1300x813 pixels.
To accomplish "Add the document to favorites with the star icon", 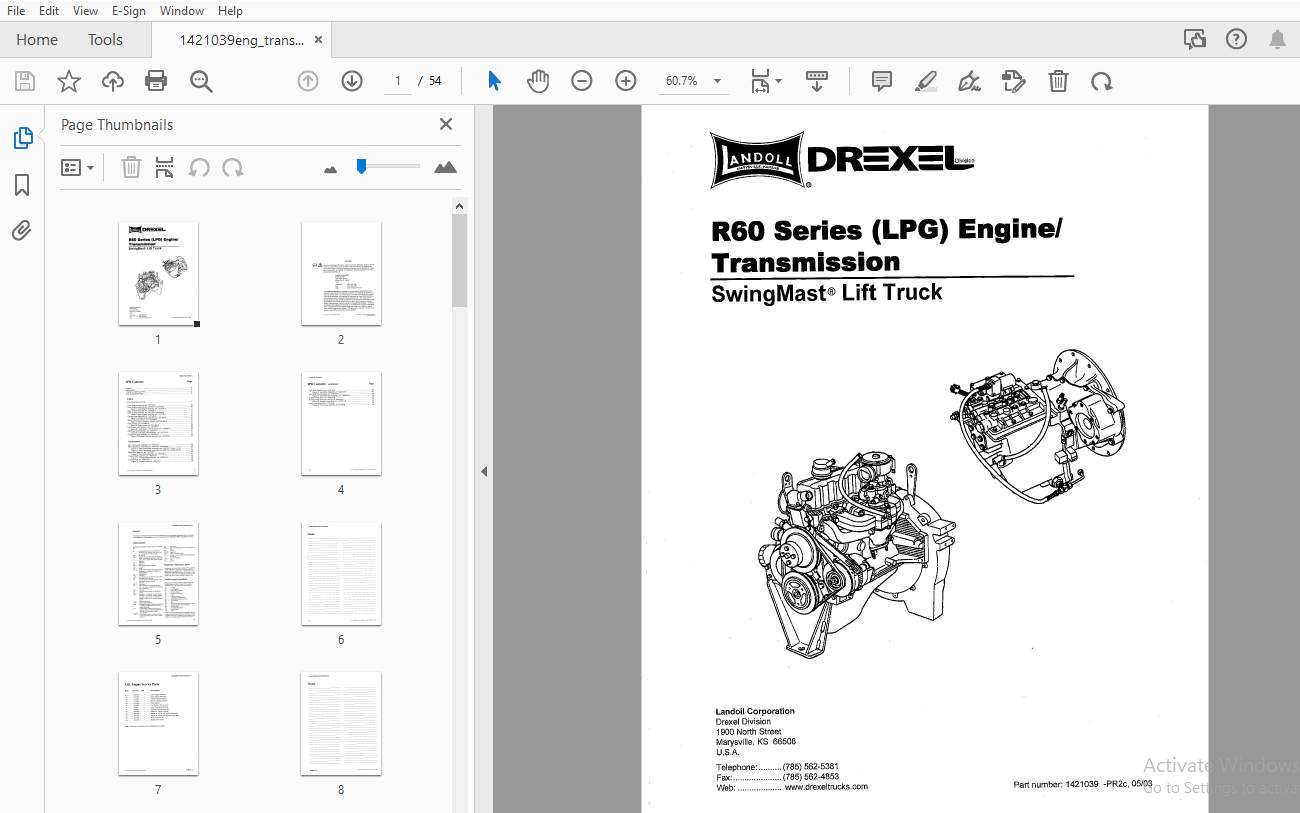I will click(69, 81).
